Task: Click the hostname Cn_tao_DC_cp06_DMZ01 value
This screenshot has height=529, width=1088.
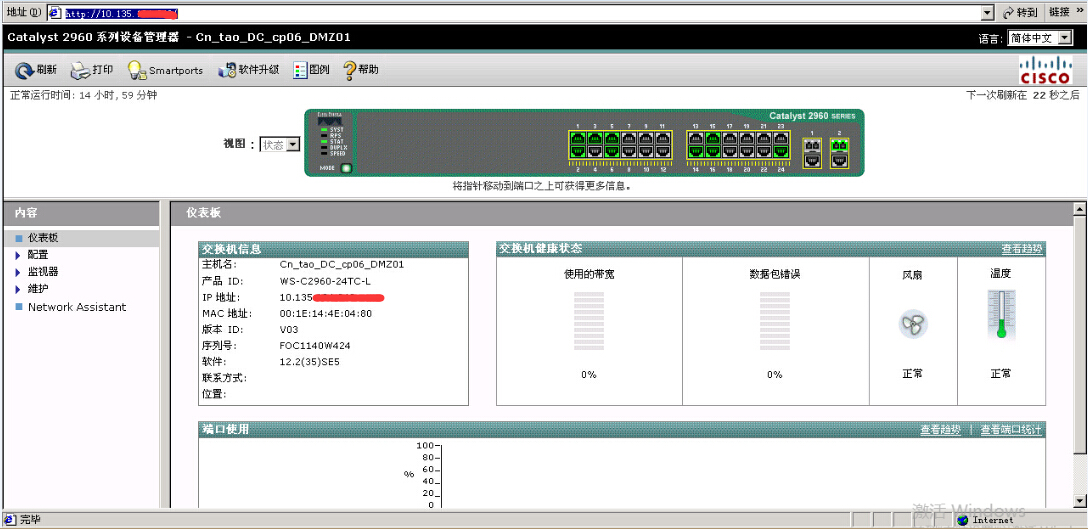Action: 341,264
